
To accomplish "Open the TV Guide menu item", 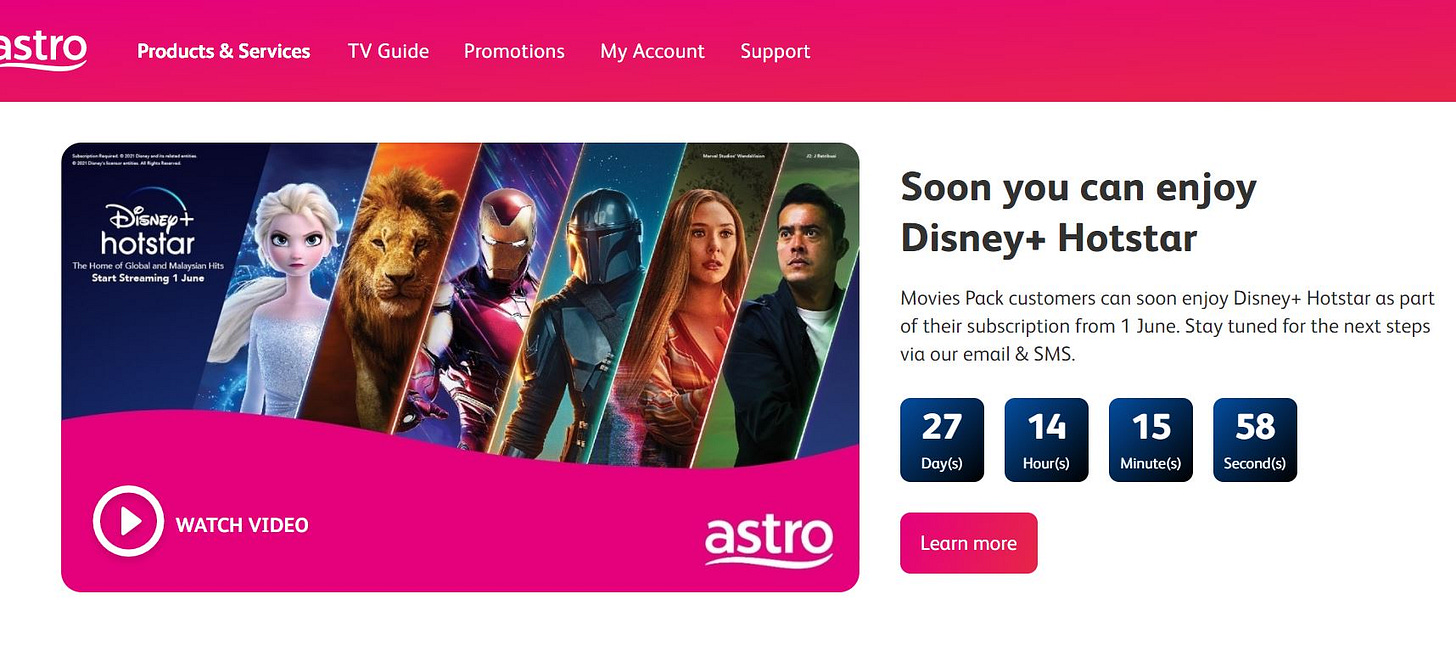I will click(x=388, y=51).
